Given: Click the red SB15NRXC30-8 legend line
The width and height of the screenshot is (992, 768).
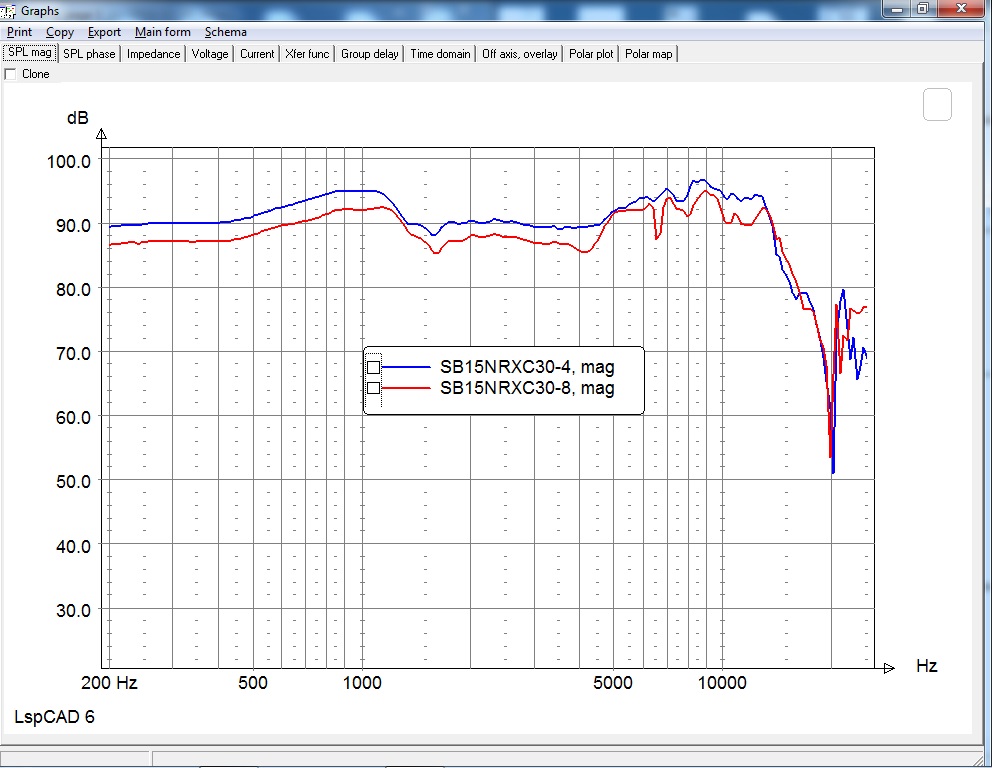Looking at the screenshot, I should click(406, 388).
